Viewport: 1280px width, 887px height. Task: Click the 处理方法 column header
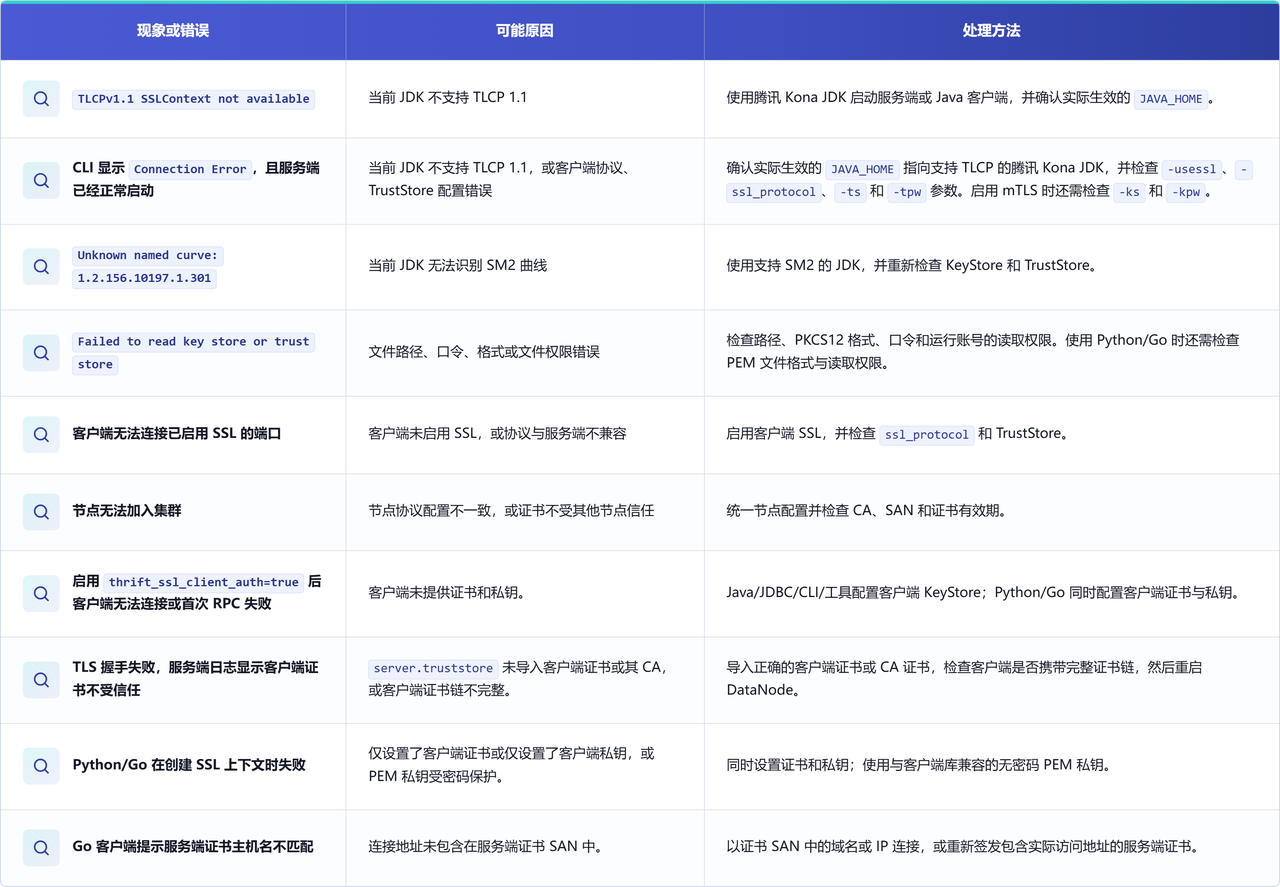[992, 31]
